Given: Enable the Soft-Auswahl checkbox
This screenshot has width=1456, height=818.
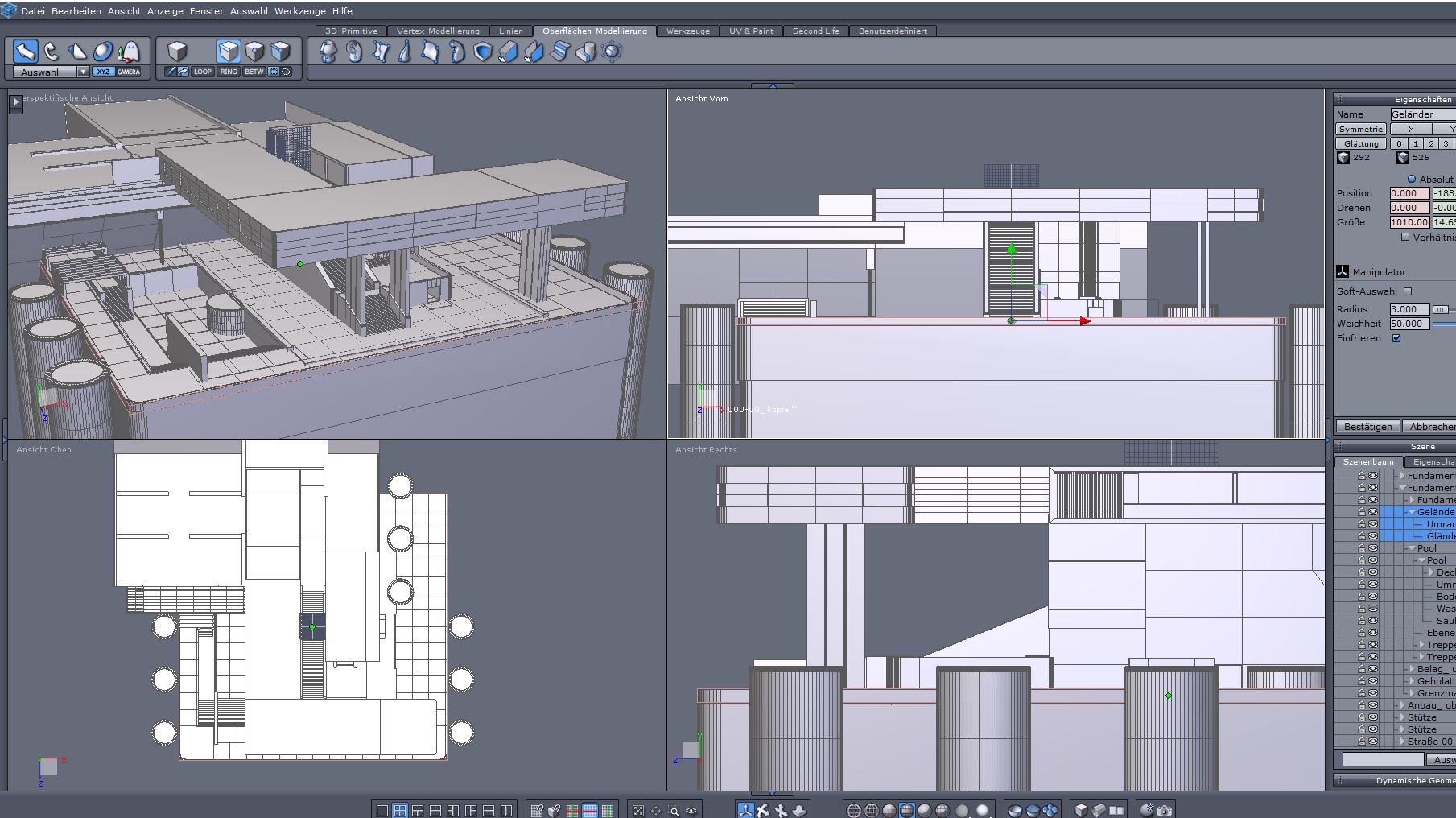Looking at the screenshot, I should 1408,291.
